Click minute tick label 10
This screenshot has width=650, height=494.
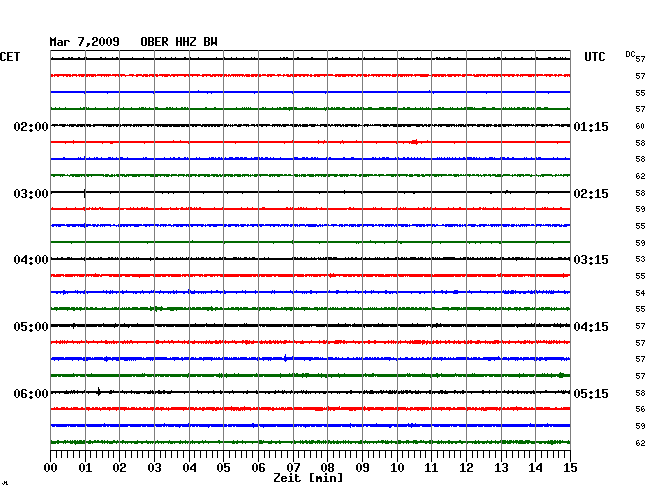pos(397,468)
